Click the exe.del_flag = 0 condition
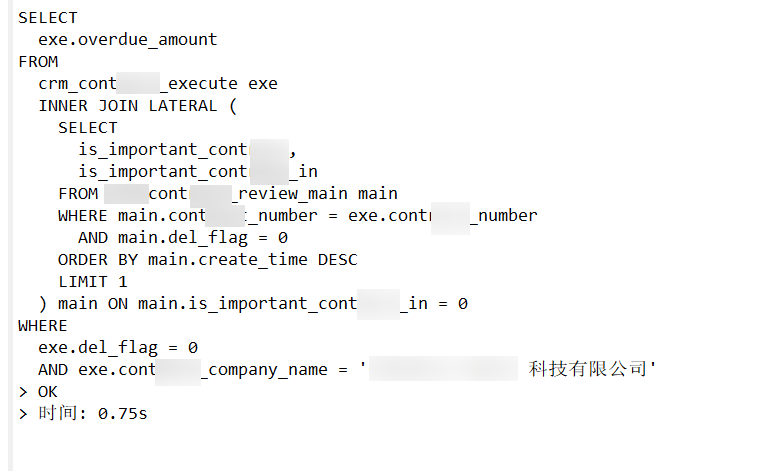757x471 pixels. point(118,348)
